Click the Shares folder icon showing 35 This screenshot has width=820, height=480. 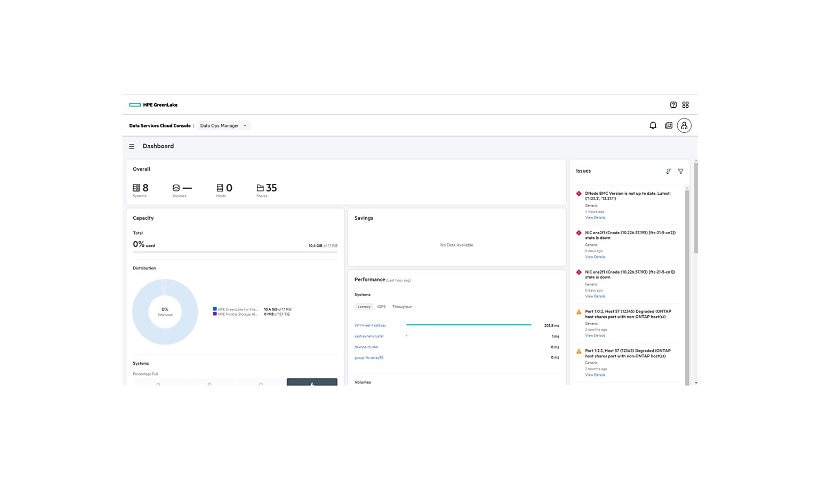[x=260, y=187]
